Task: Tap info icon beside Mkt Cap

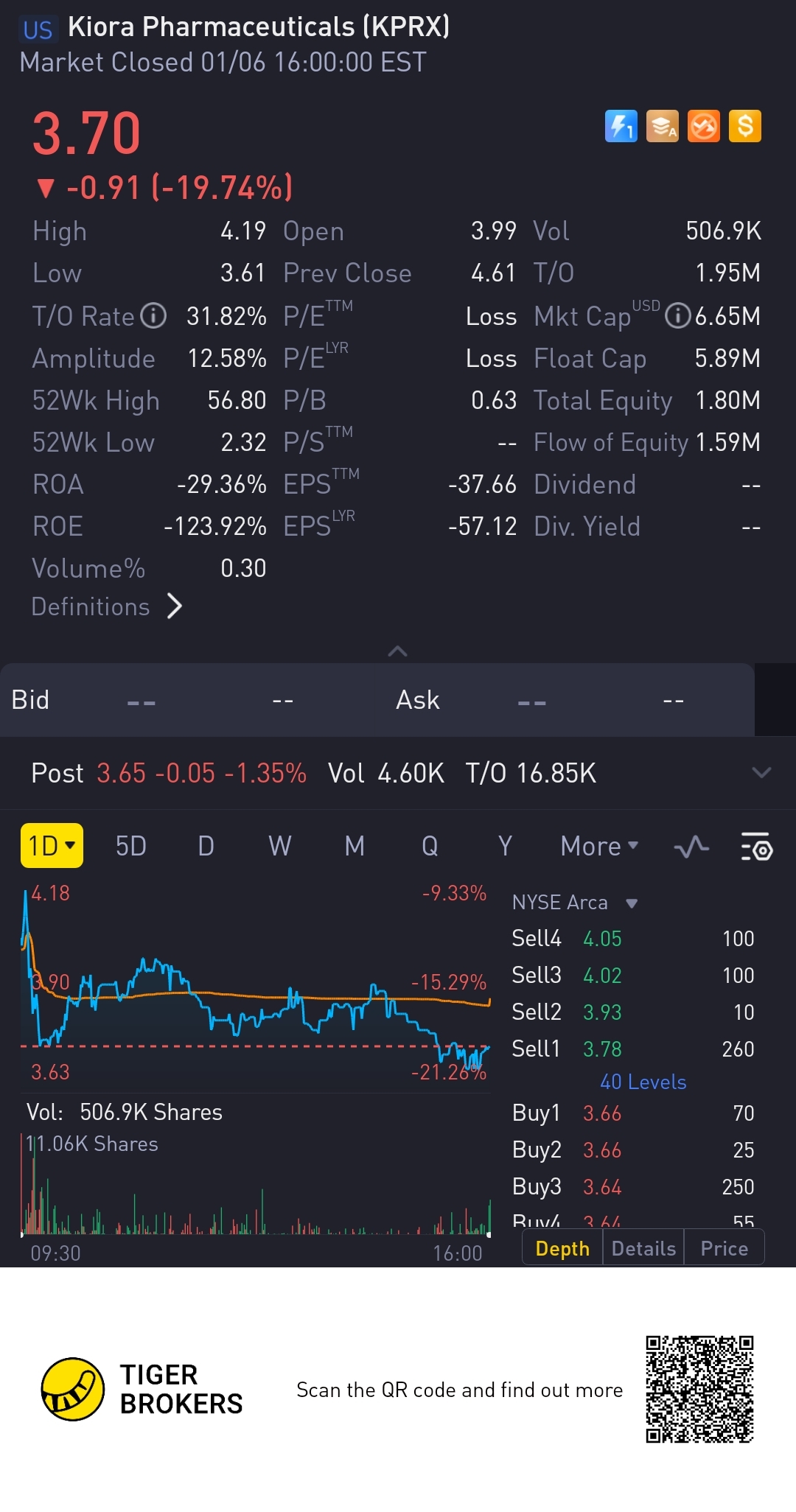Action: pyautogui.click(x=677, y=316)
